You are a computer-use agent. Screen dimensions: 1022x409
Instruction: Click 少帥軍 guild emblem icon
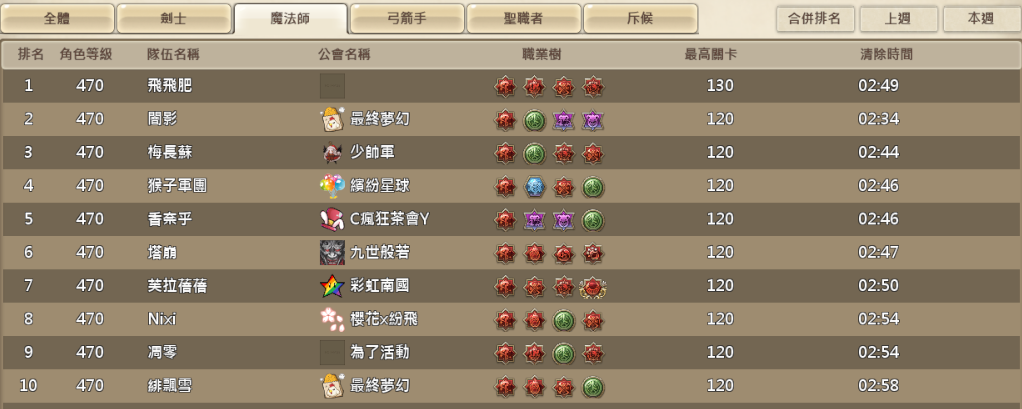(332, 152)
